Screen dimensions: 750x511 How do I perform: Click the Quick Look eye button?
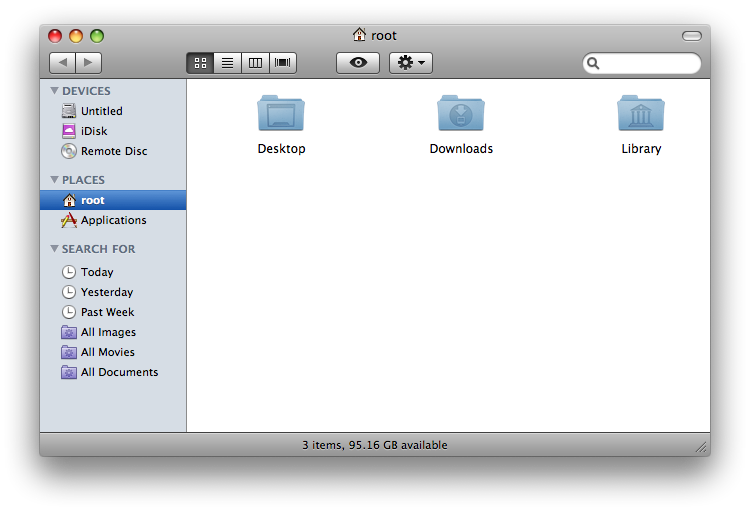pos(358,63)
